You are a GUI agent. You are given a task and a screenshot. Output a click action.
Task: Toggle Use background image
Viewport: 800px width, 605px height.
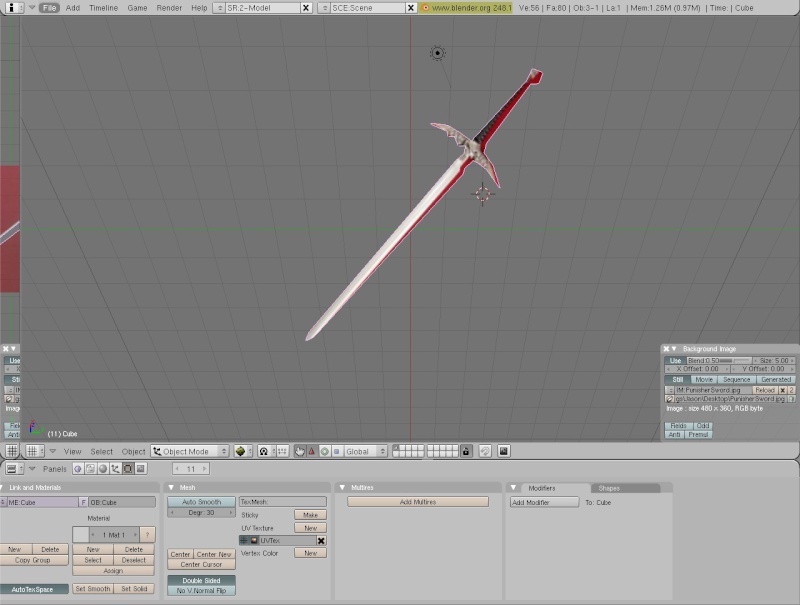tap(675, 361)
